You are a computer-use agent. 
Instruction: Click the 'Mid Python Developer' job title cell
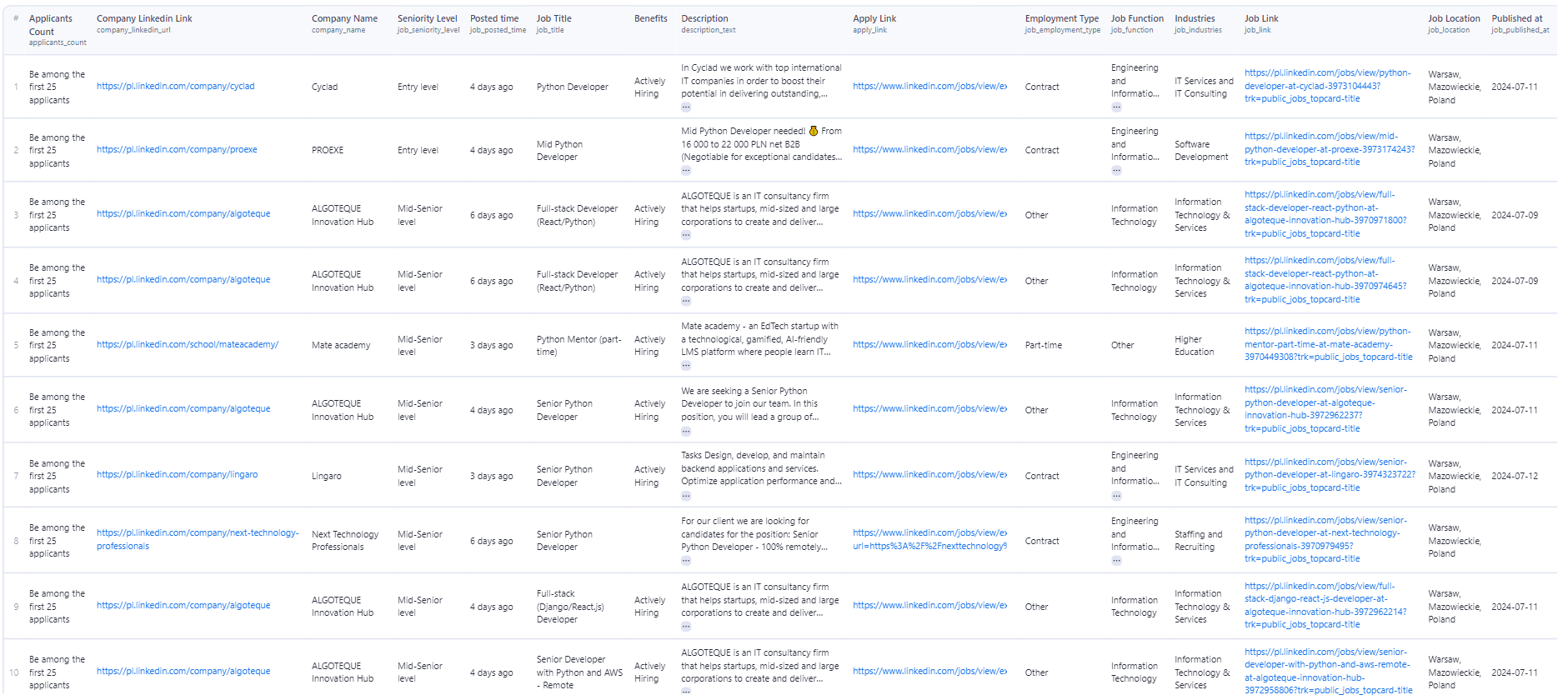tap(559, 150)
